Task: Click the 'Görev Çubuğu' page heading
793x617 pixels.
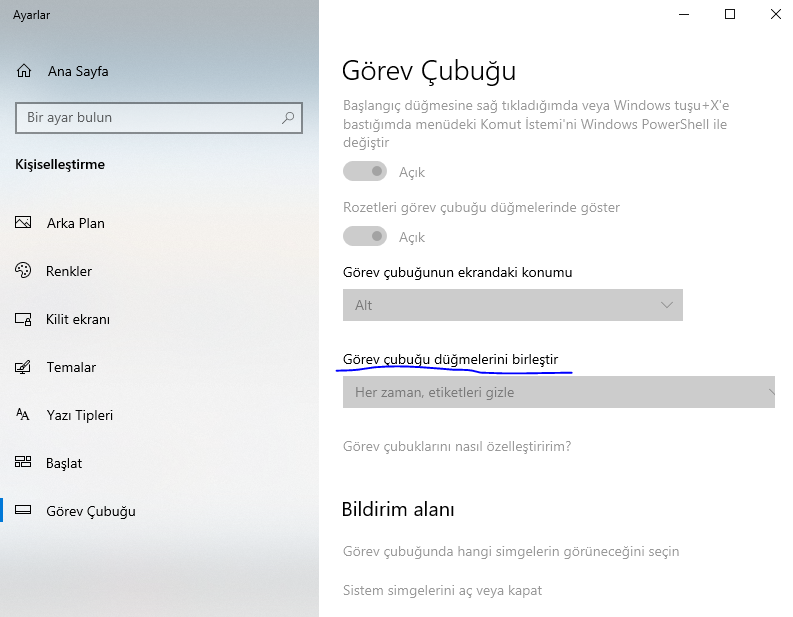Action: pyautogui.click(x=429, y=71)
